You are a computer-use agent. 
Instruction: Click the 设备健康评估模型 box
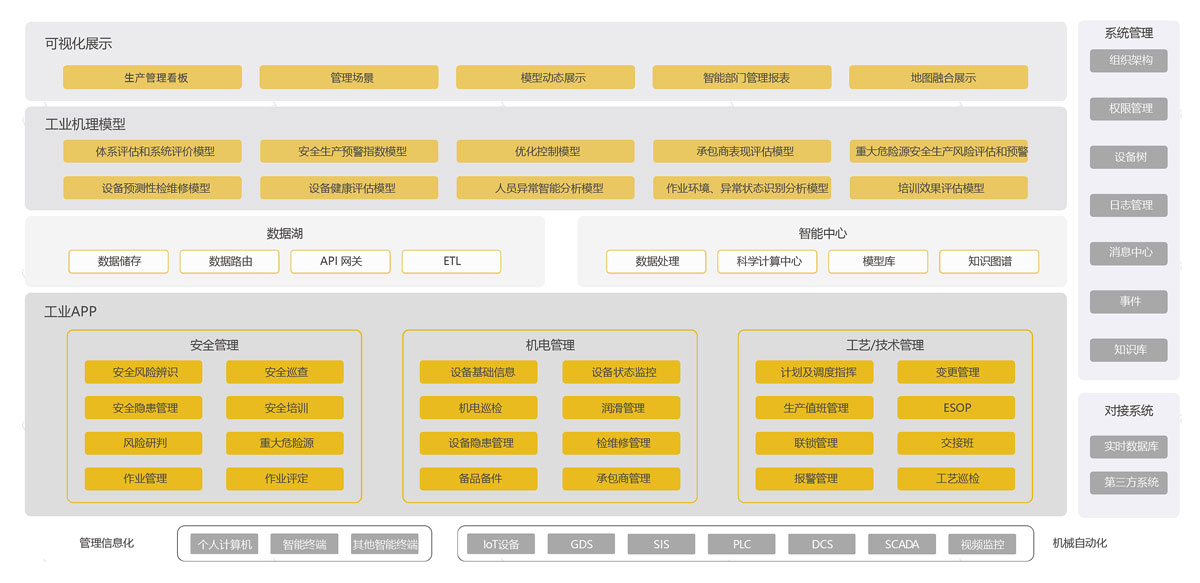pyautogui.click(x=349, y=188)
